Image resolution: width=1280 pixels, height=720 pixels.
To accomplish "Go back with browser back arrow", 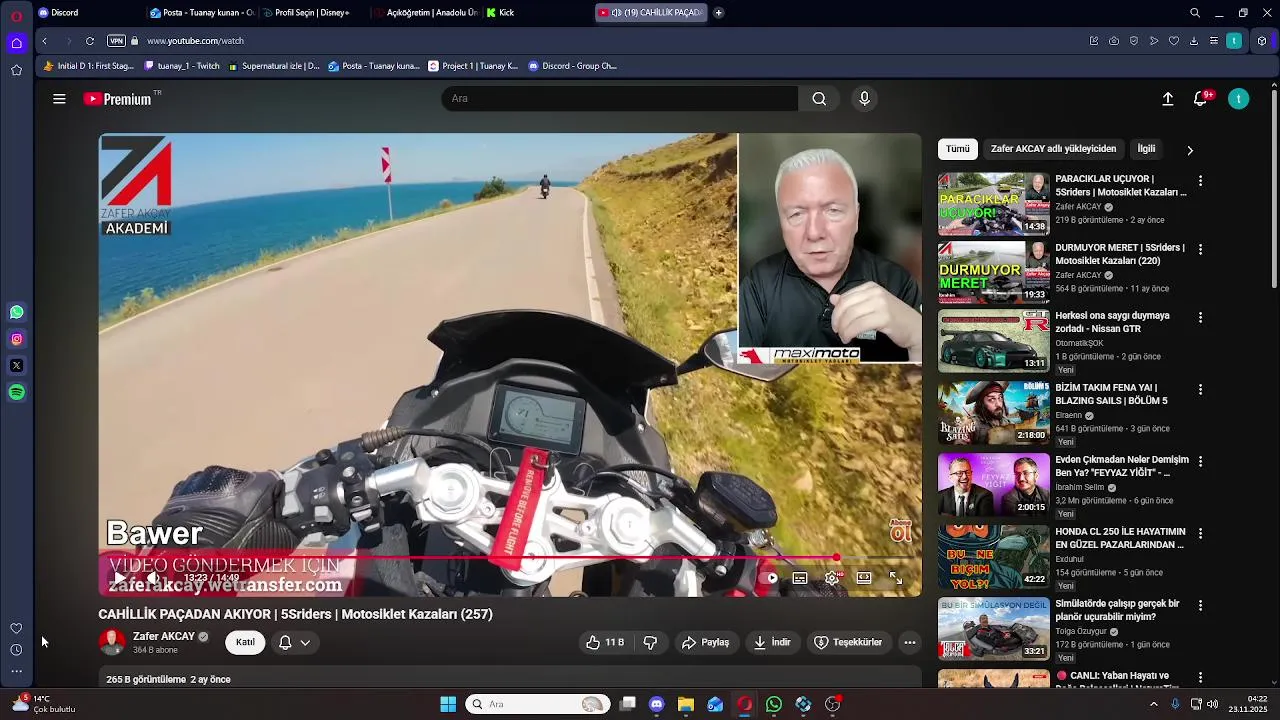I will click(x=44, y=41).
